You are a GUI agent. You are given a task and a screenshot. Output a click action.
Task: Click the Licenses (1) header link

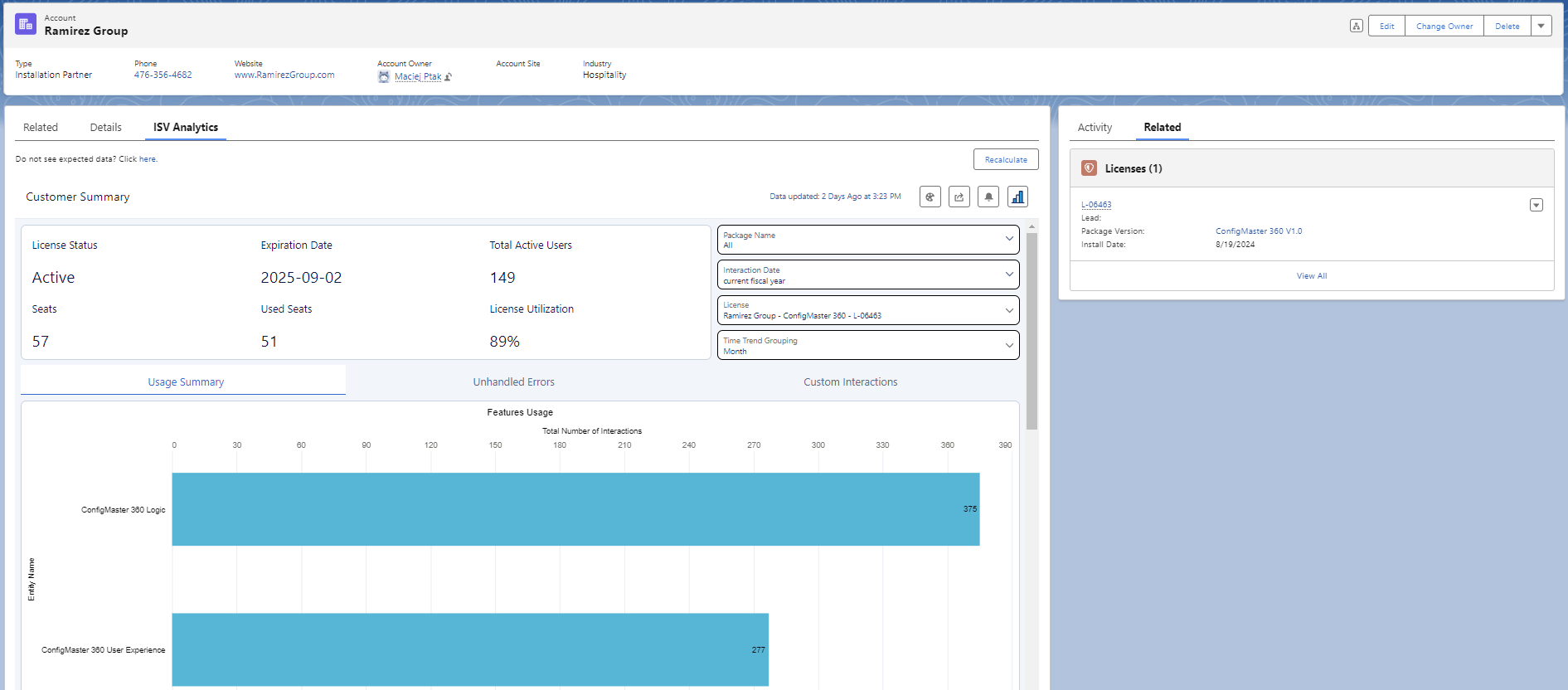point(1134,168)
